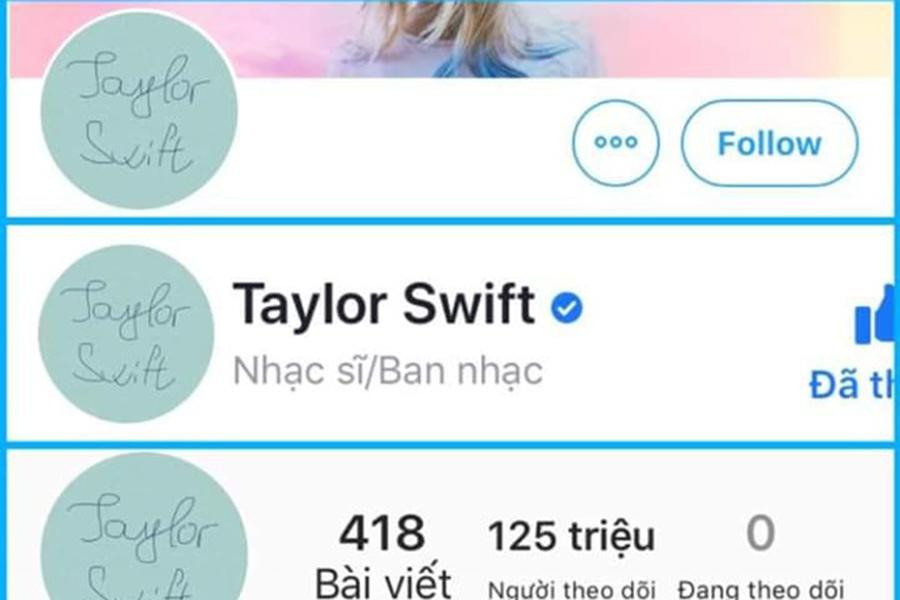Image resolution: width=900 pixels, height=600 pixels.
Task: Click handwritten Swift signature in top avatar
Action: click(135, 150)
